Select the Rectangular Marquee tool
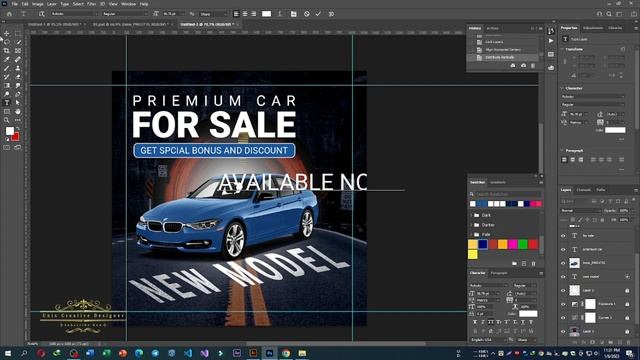 click(18, 33)
